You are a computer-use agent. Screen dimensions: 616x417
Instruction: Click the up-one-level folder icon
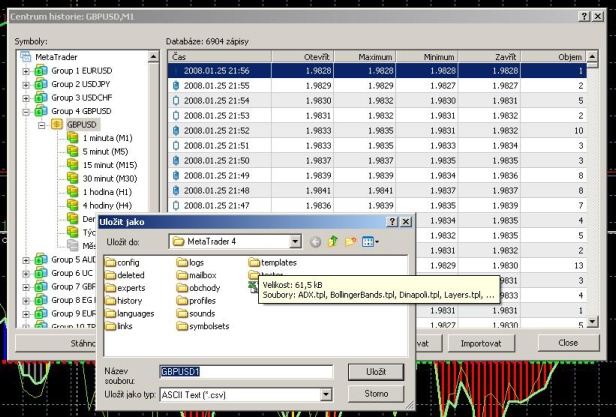tap(332, 241)
